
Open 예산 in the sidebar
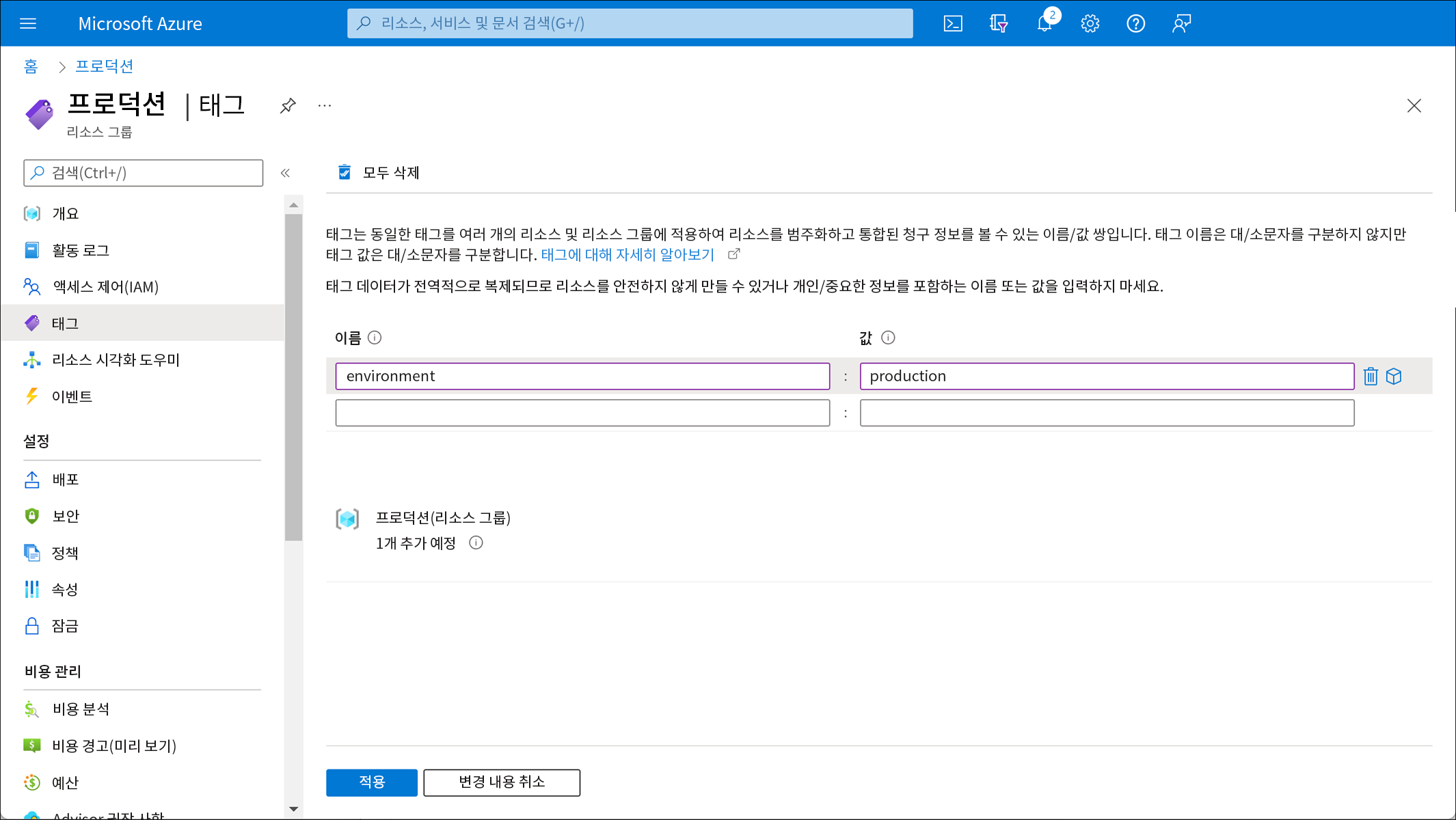click(142, 782)
